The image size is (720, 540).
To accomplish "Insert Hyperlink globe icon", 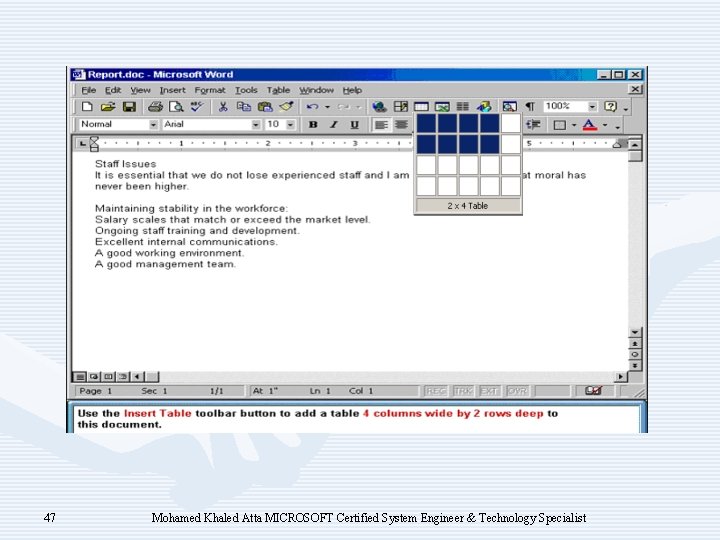I will 379,107.
